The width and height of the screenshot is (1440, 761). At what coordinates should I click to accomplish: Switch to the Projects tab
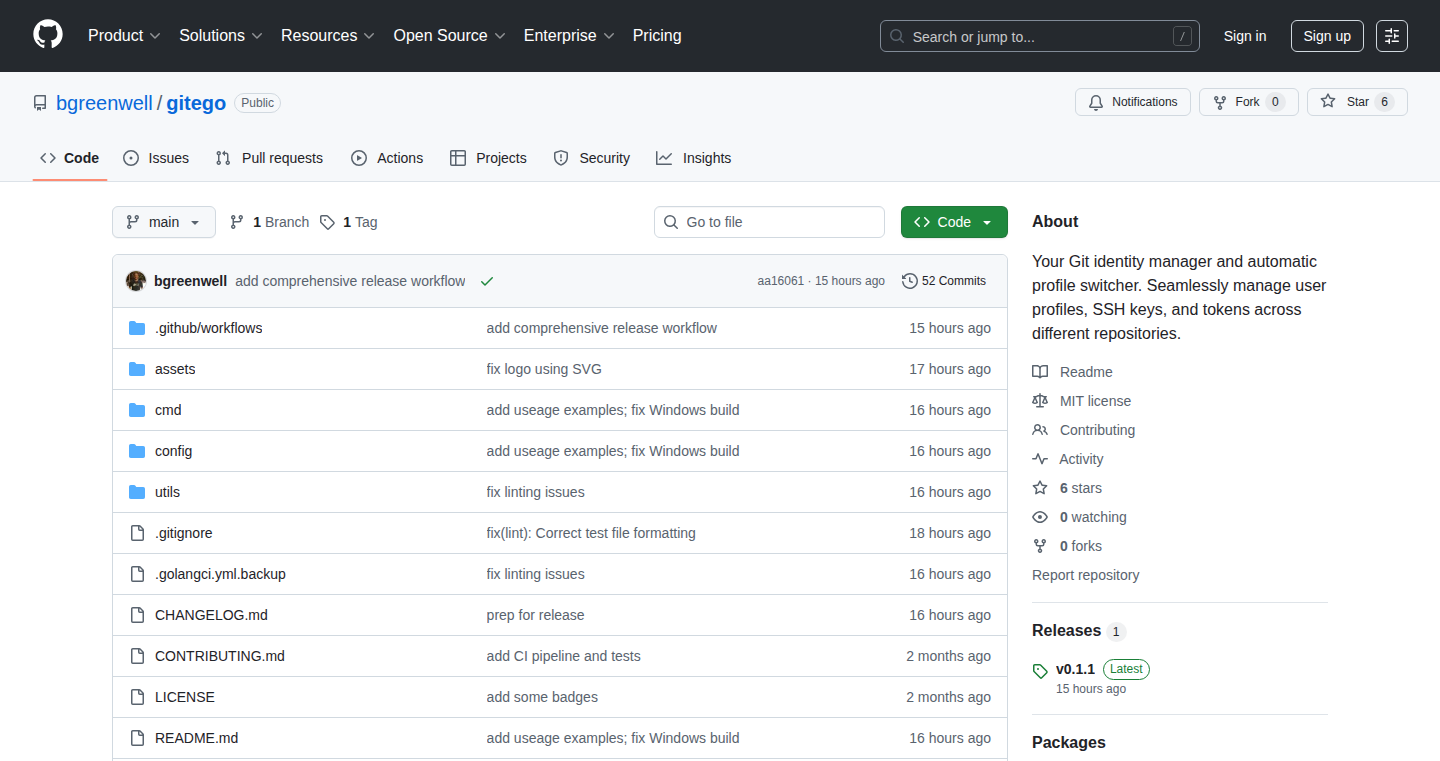pos(488,158)
